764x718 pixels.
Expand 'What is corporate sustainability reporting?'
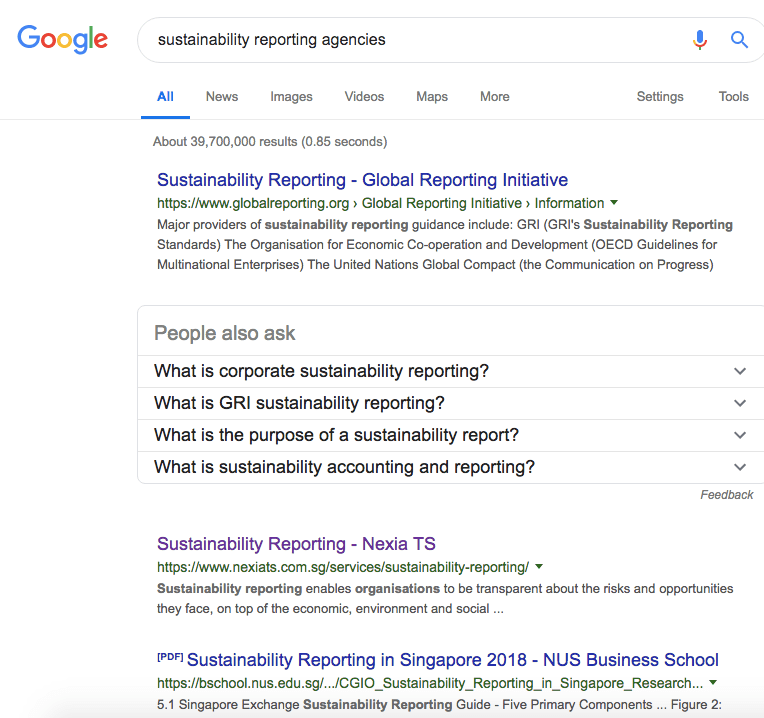(x=451, y=371)
